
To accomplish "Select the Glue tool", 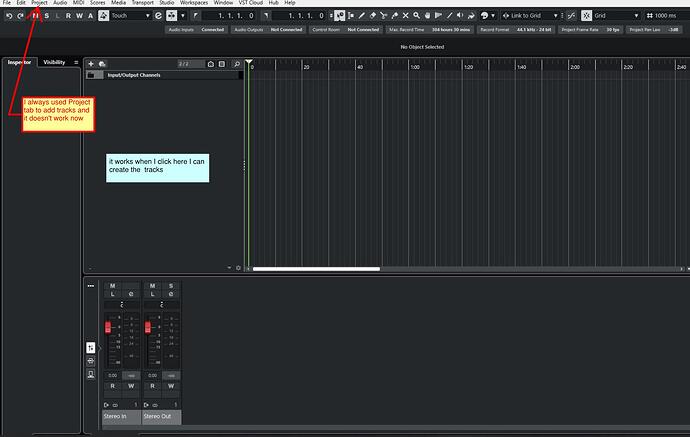I will [395, 16].
